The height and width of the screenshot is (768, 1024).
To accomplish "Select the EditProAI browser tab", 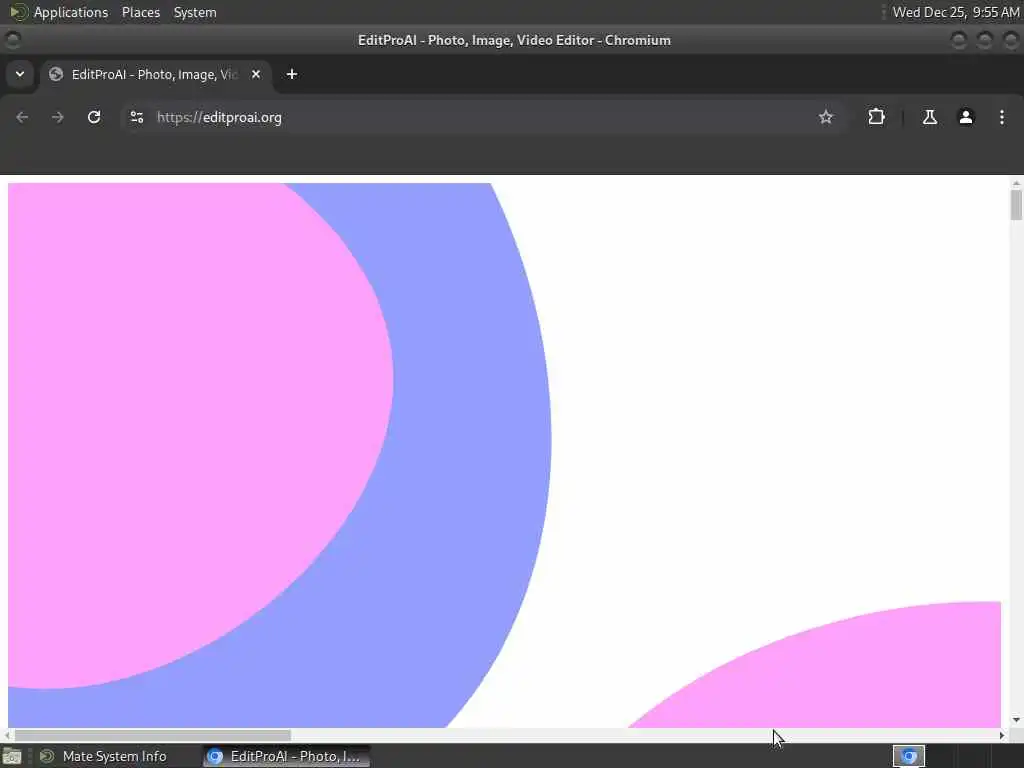I will [x=155, y=74].
